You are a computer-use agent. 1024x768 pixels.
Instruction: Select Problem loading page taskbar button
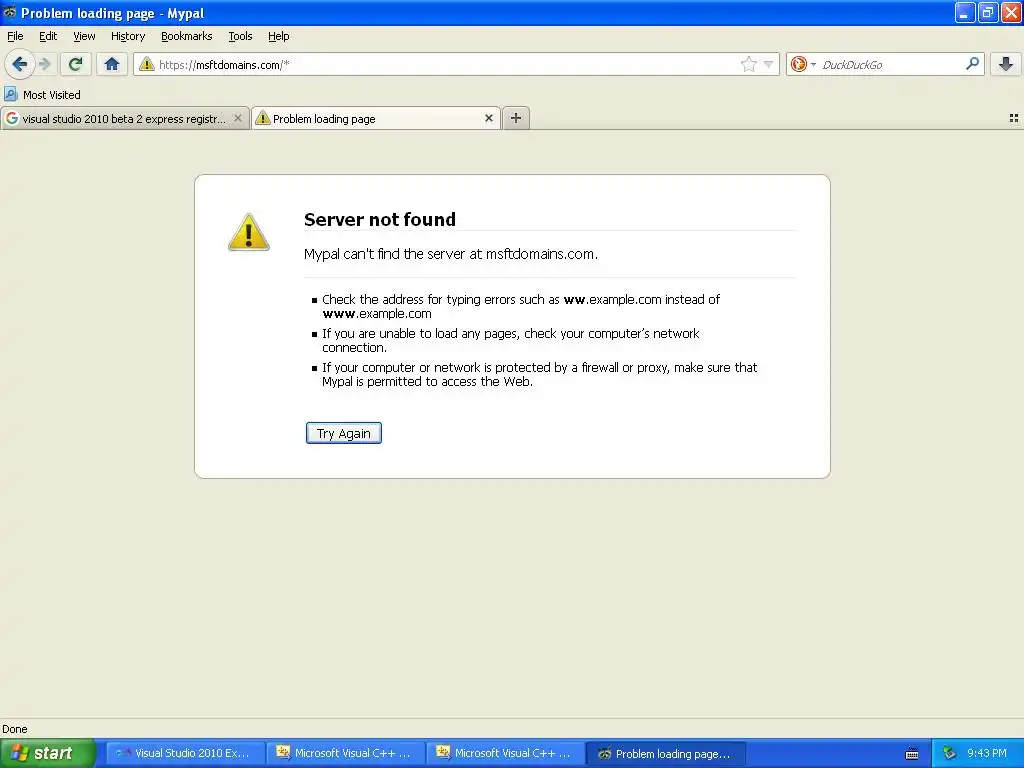pyautogui.click(x=665, y=753)
